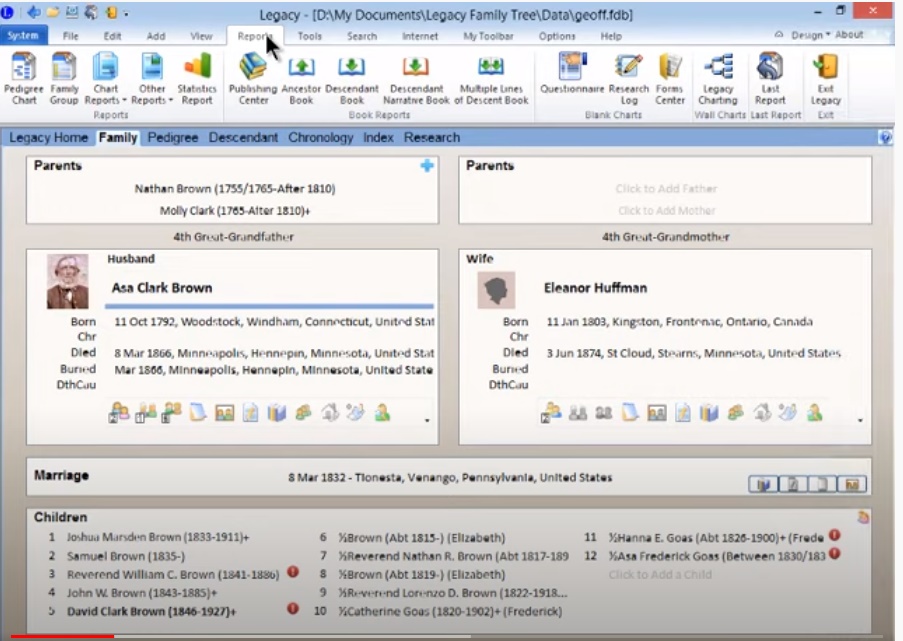Open the quick access toolbar customize arrow

tap(126, 13)
